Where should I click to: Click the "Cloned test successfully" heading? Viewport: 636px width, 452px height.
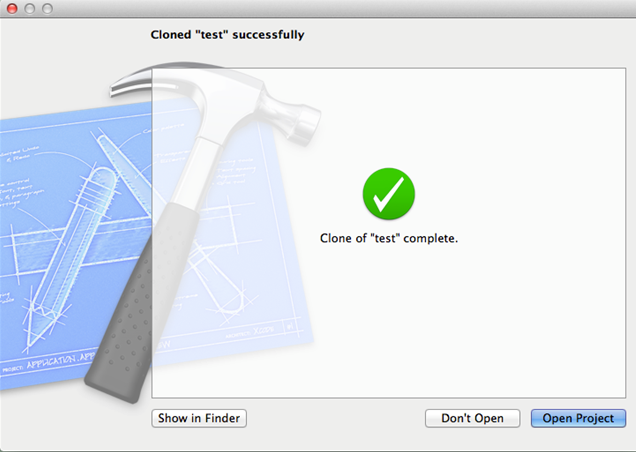pyautogui.click(x=227, y=35)
